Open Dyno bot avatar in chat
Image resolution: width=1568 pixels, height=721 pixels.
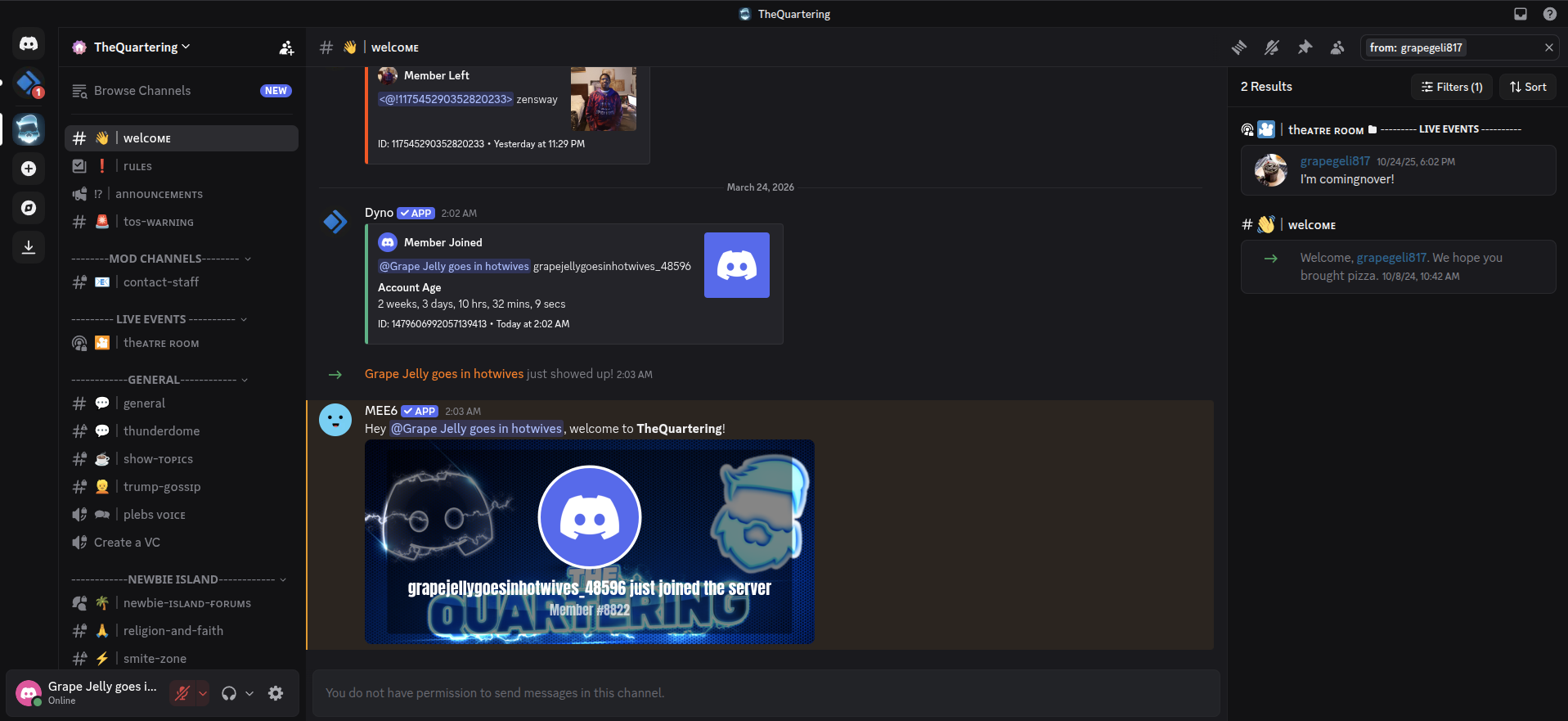coord(335,222)
